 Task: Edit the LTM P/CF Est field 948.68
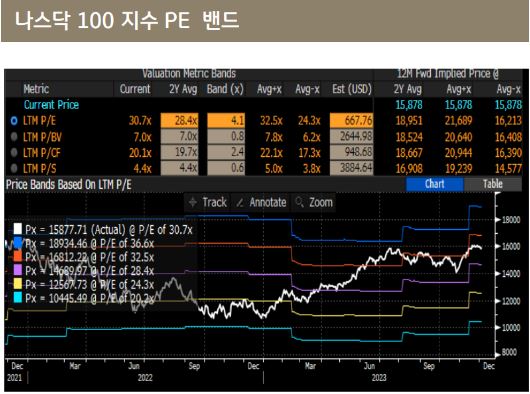352,152
